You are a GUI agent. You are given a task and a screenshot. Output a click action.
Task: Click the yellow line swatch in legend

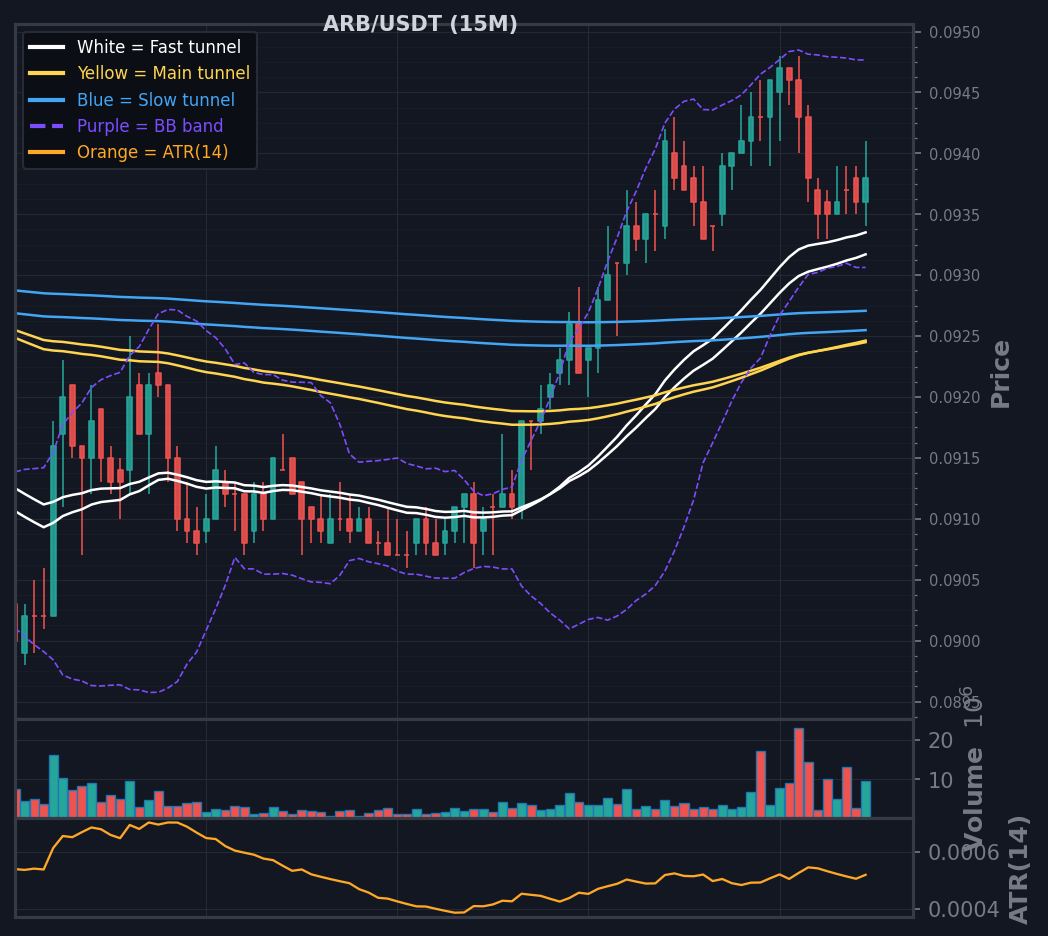(x=47, y=73)
